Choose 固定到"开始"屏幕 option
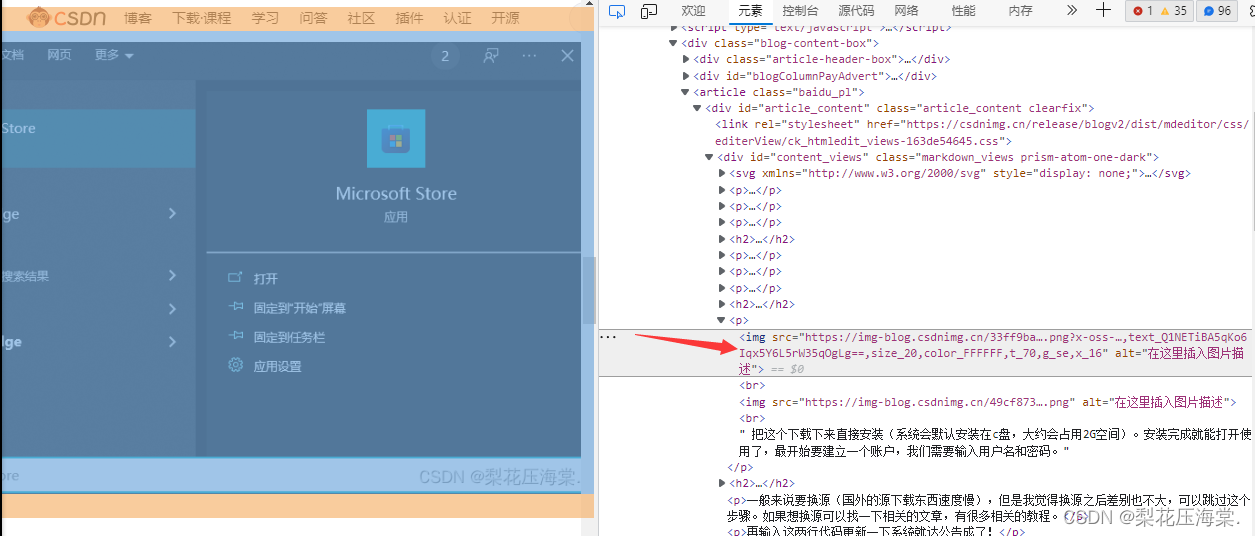 click(x=300, y=308)
